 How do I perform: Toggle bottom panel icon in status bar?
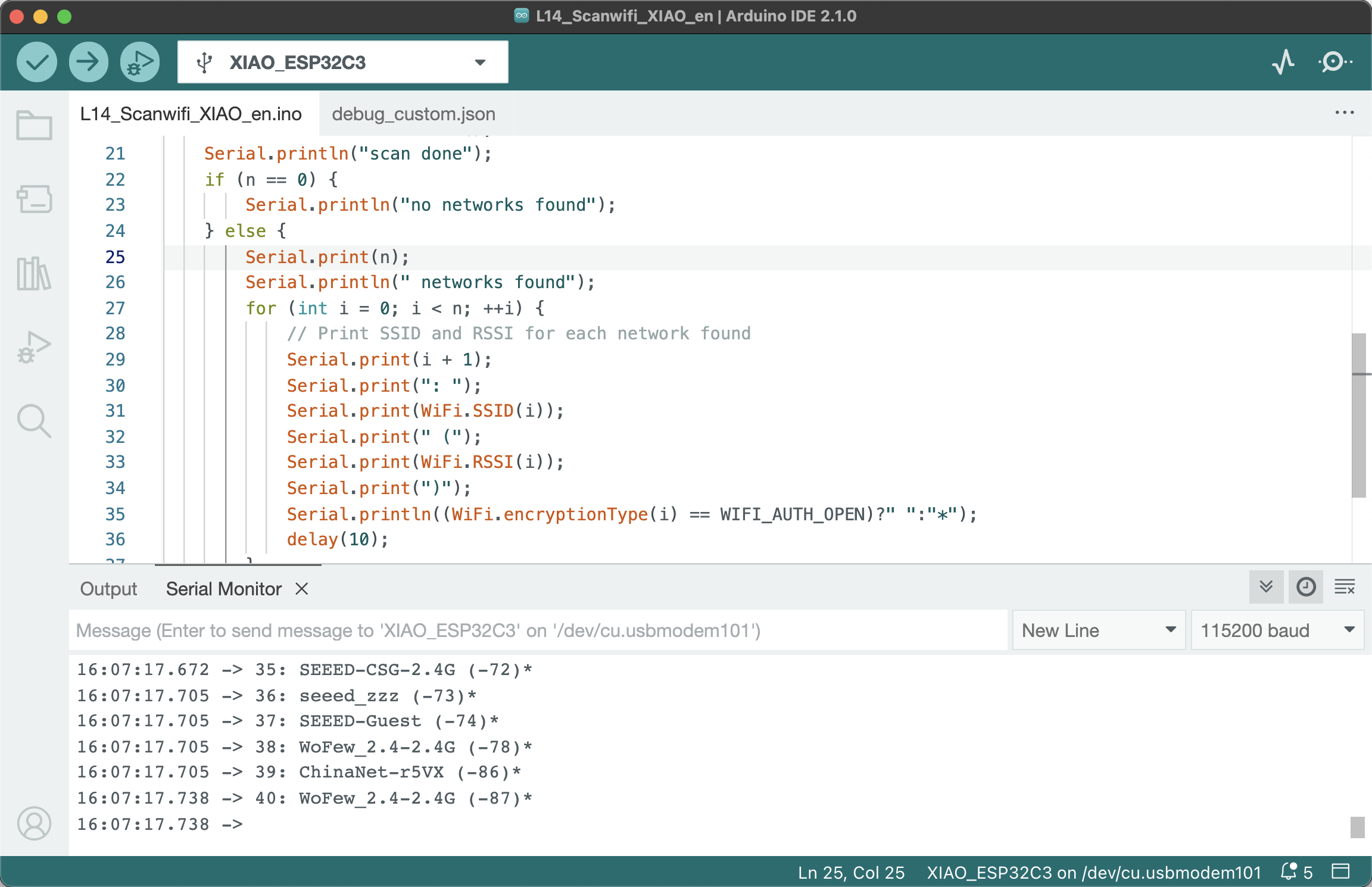(x=1340, y=872)
